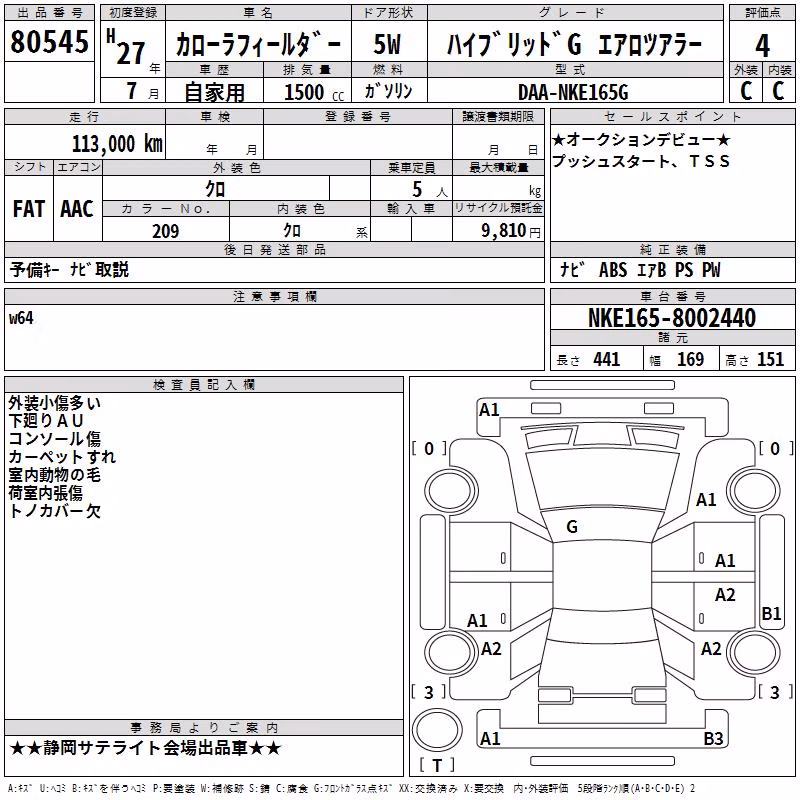Click inspector note 外装小傷多い

(55, 403)
